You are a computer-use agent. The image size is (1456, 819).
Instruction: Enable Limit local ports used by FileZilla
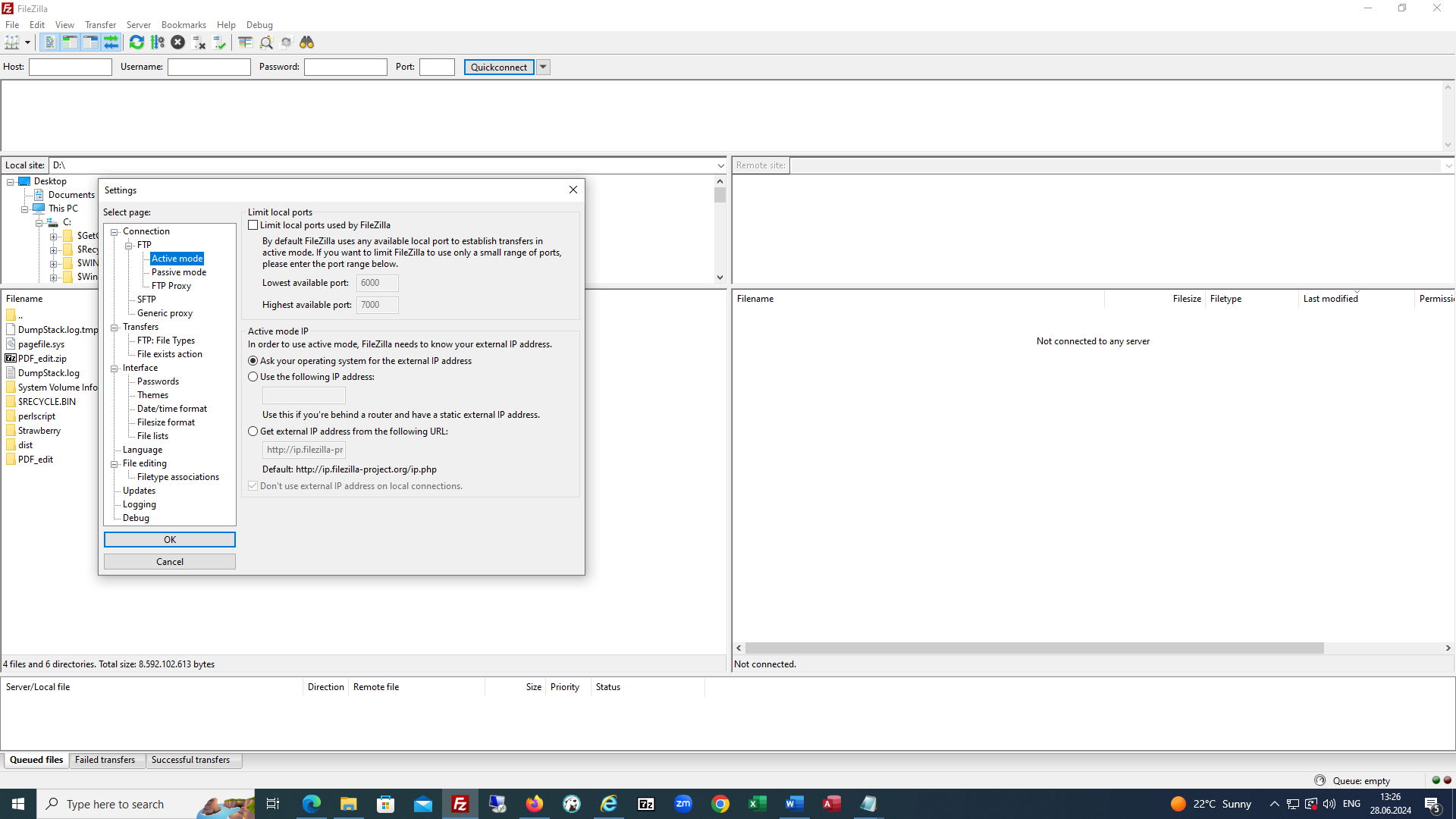[253, 225]
